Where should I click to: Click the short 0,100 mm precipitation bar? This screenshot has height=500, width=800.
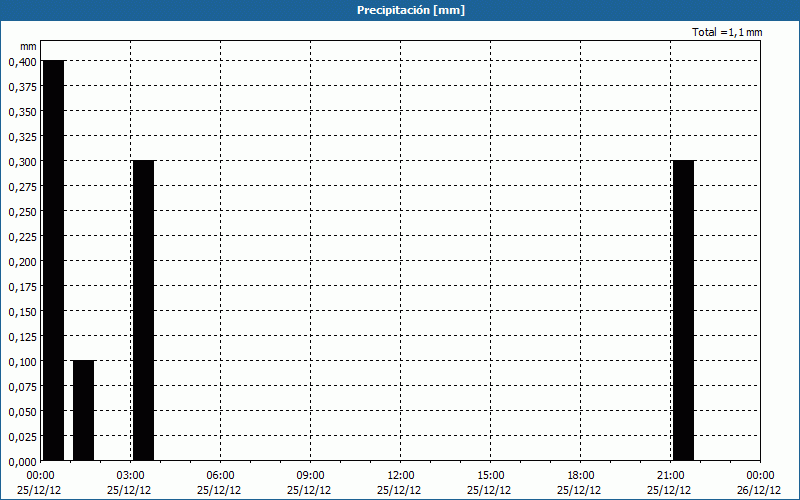tap(84, 411)
